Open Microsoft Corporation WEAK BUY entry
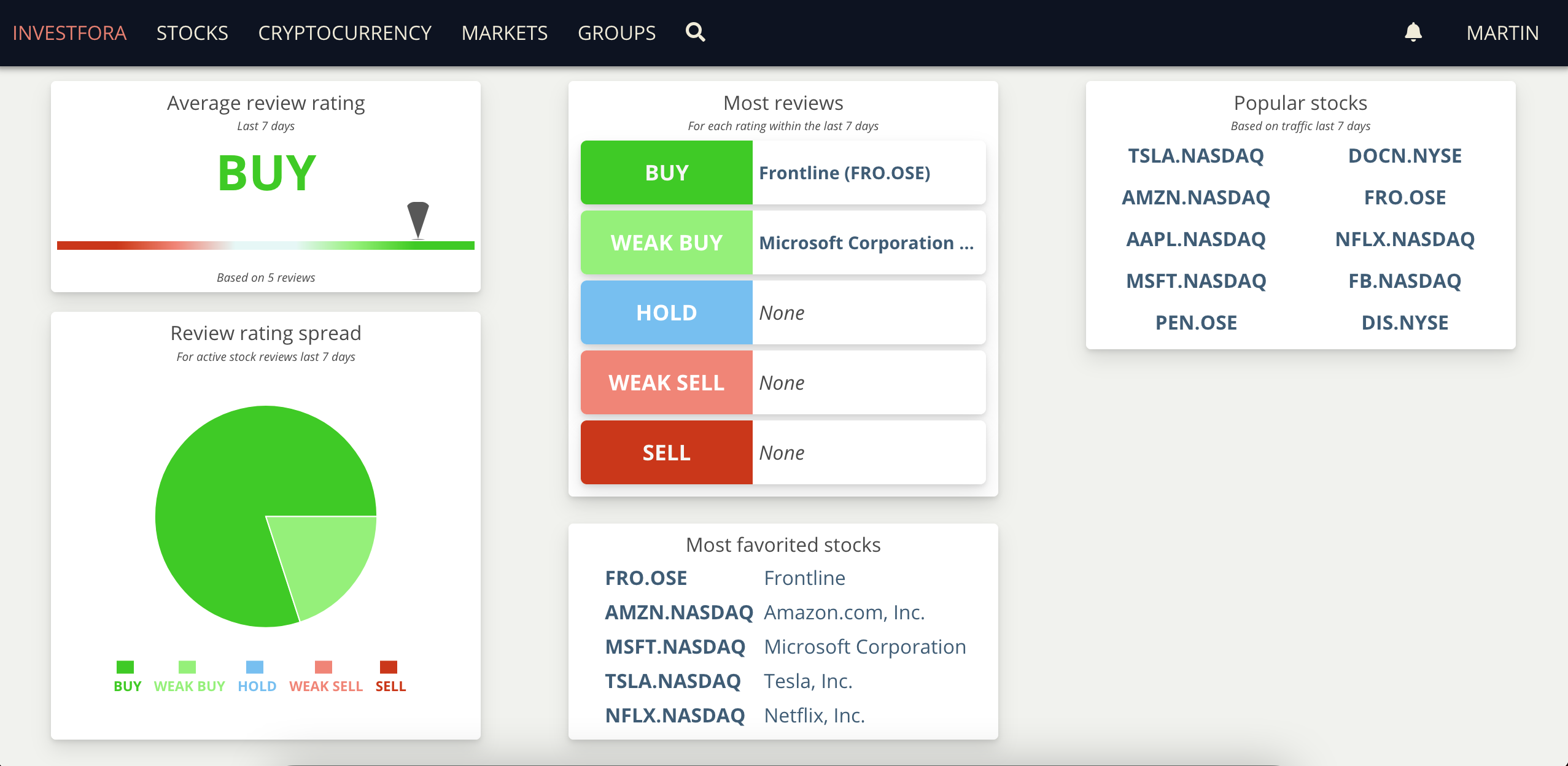The image size is (1568, 766). coord(866,243)
